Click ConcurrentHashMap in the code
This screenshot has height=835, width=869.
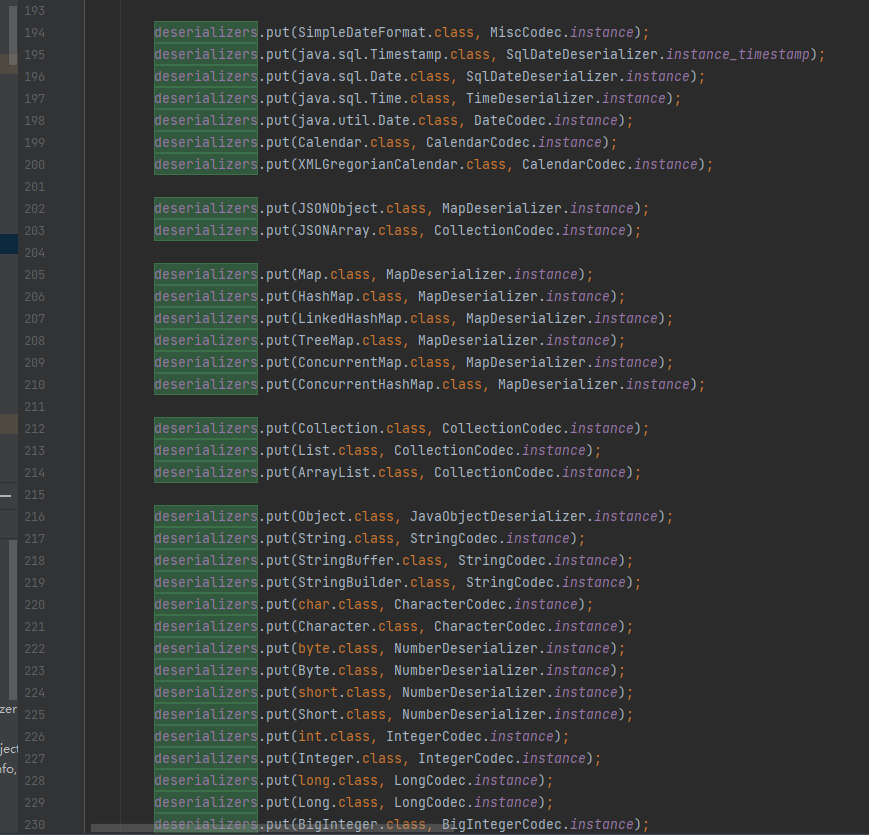pyautogui.click(x=366, y=385)
